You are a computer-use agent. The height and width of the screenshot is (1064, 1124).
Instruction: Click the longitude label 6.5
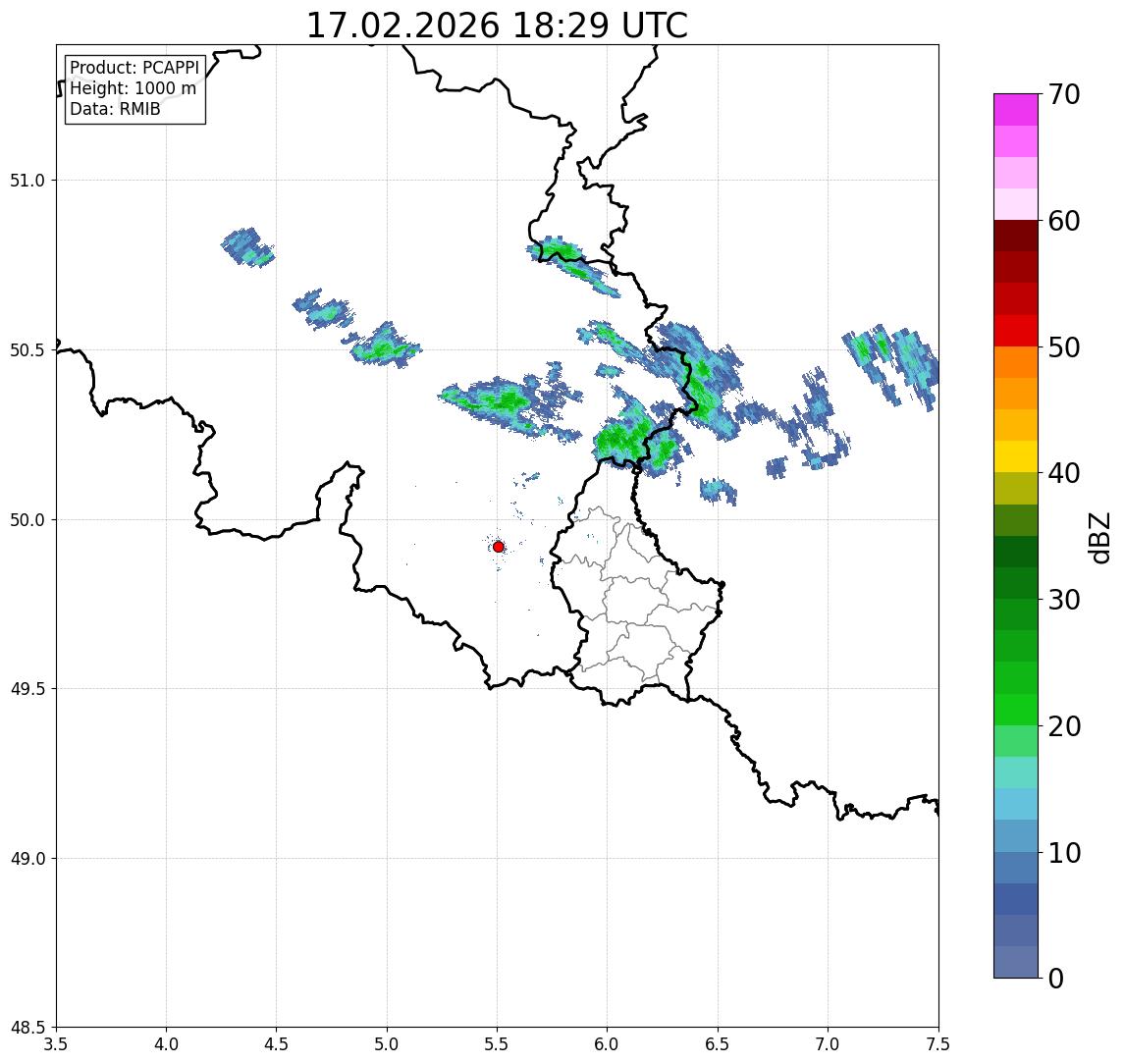(x=718, y=1044)
